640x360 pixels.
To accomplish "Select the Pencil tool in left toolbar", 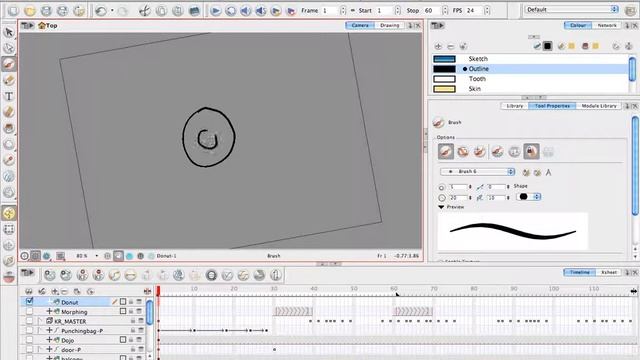I will point(9,80).
